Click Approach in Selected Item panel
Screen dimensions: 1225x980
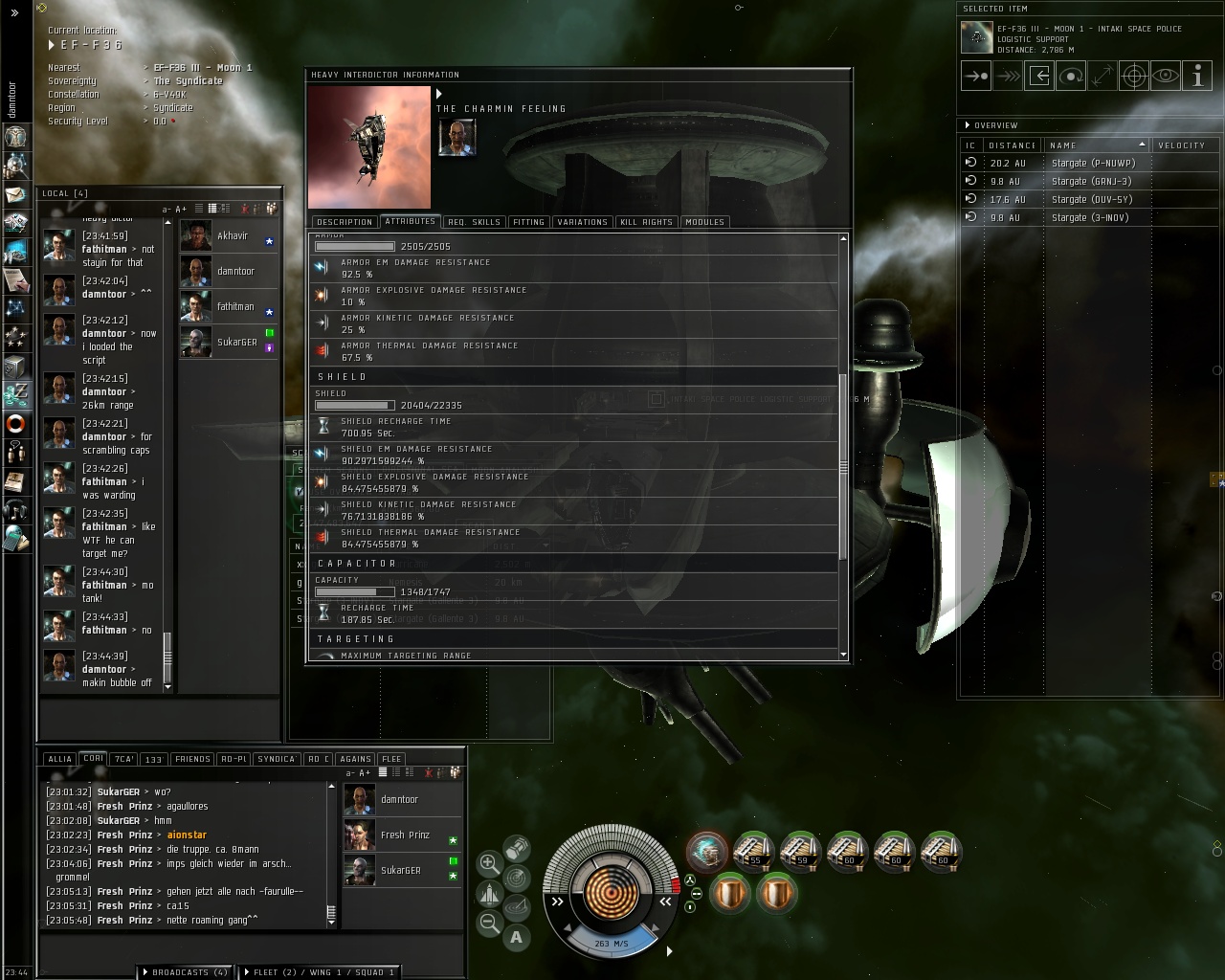click(x=976, y=76)
